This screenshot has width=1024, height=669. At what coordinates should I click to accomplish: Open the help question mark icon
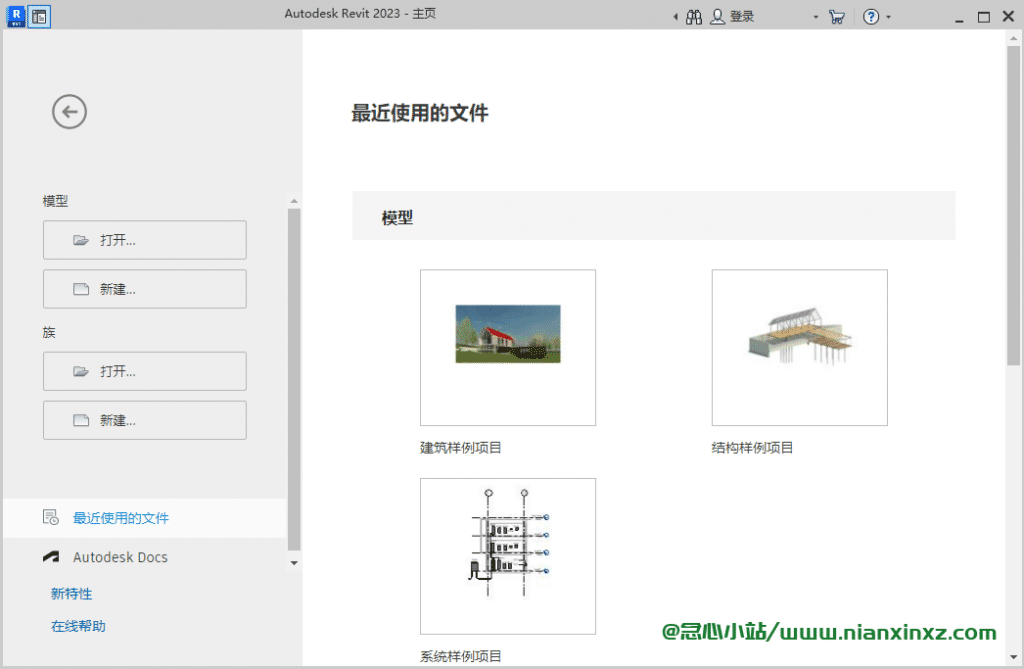tap(871, 17)
